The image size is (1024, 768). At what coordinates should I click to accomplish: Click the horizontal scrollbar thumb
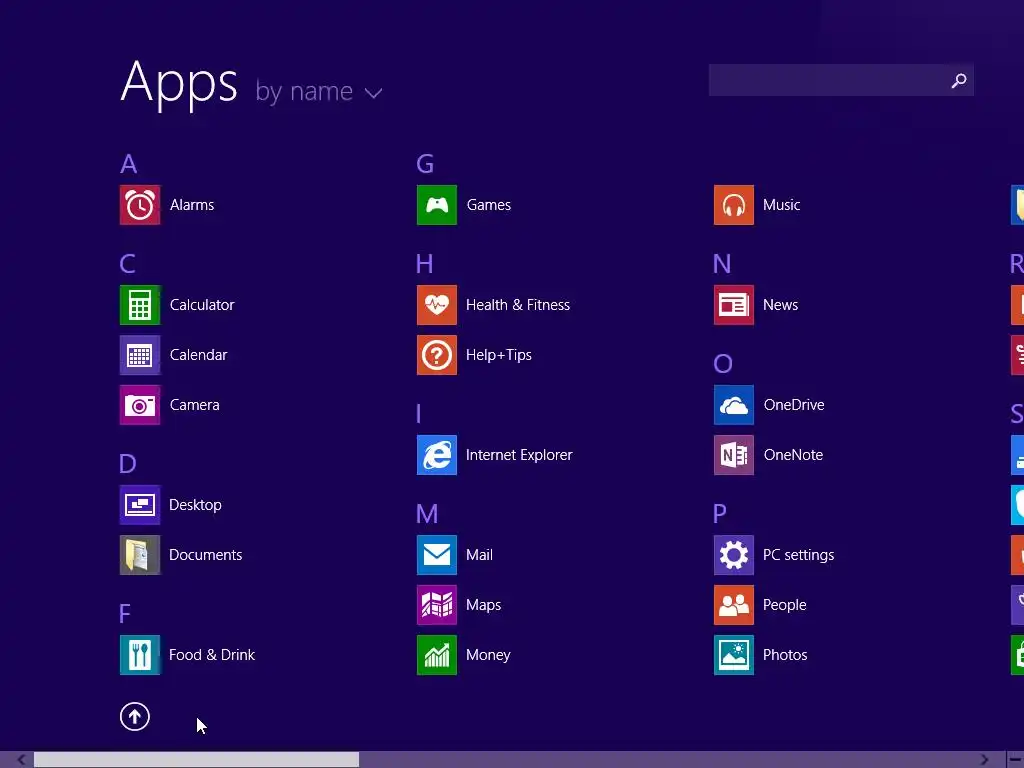197,760
